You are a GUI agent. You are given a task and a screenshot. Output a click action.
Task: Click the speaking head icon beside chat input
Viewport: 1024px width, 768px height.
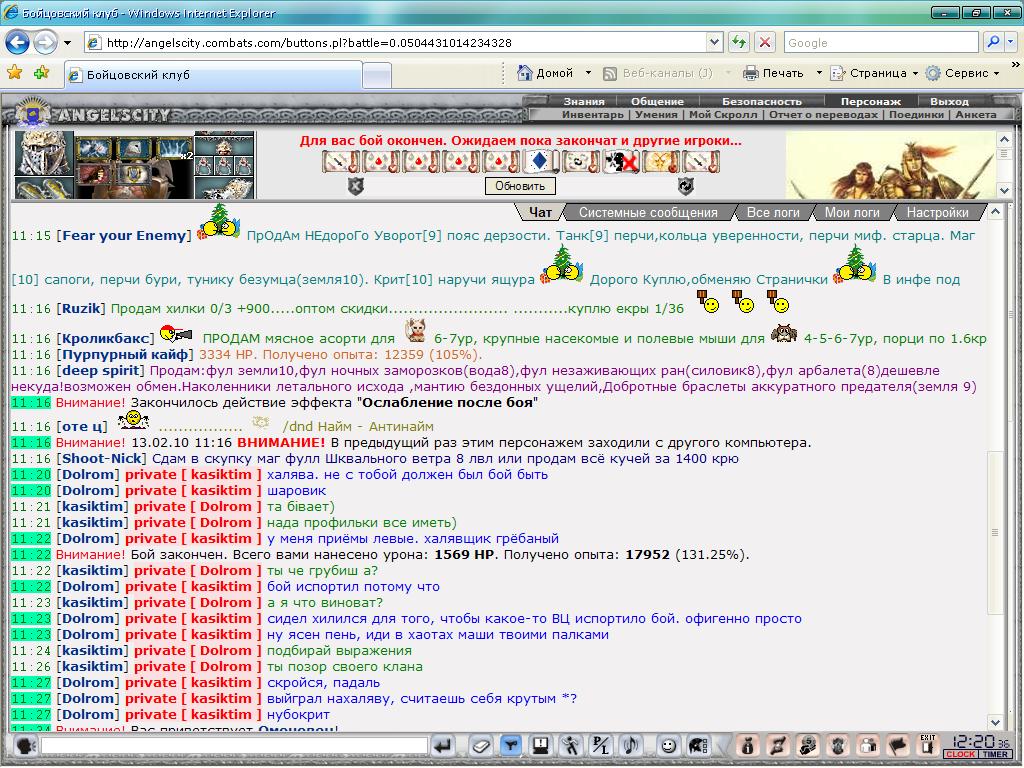click(x=25, y=745)
